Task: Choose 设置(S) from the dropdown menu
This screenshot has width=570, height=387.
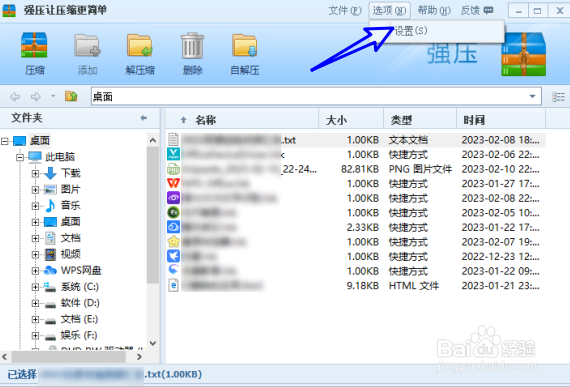Action: point(410,31)
